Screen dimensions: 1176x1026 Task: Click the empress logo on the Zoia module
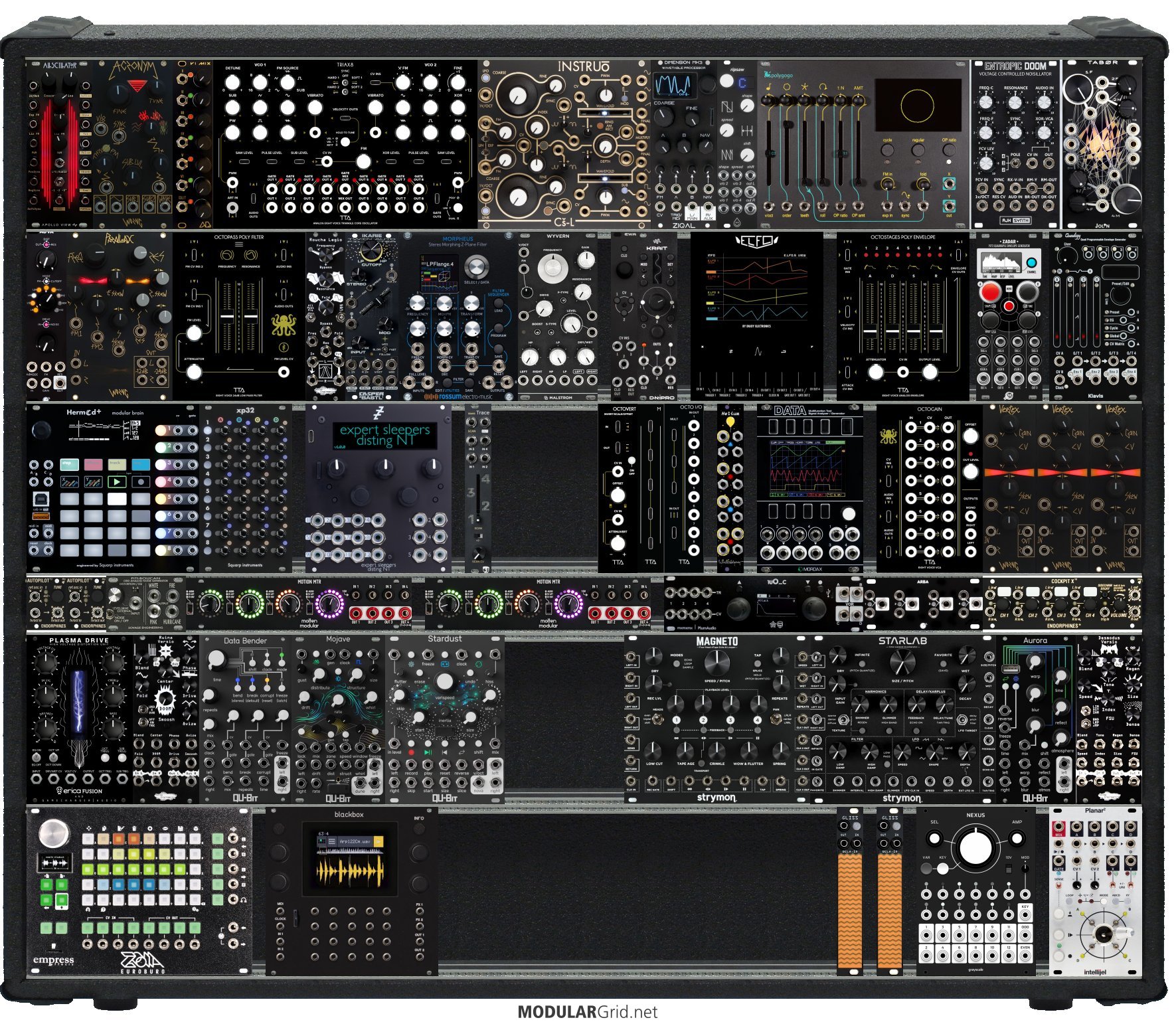tap(54, 961)
